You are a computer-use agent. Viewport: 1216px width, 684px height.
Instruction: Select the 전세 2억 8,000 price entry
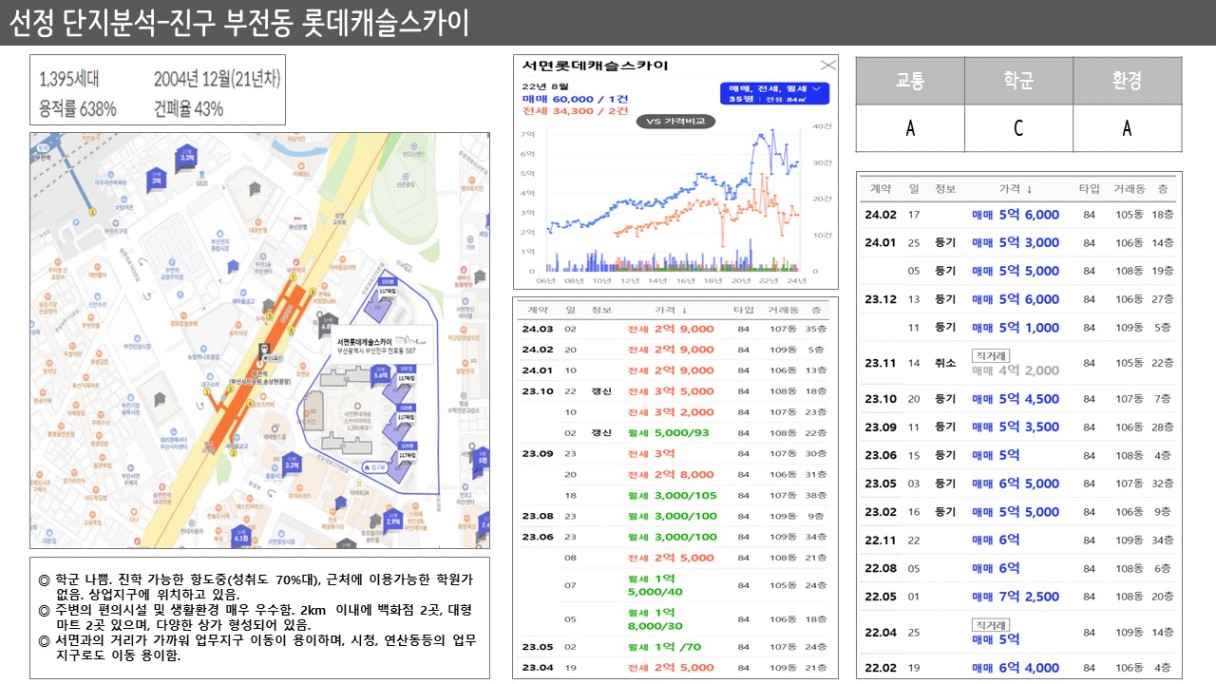(670, 475)
